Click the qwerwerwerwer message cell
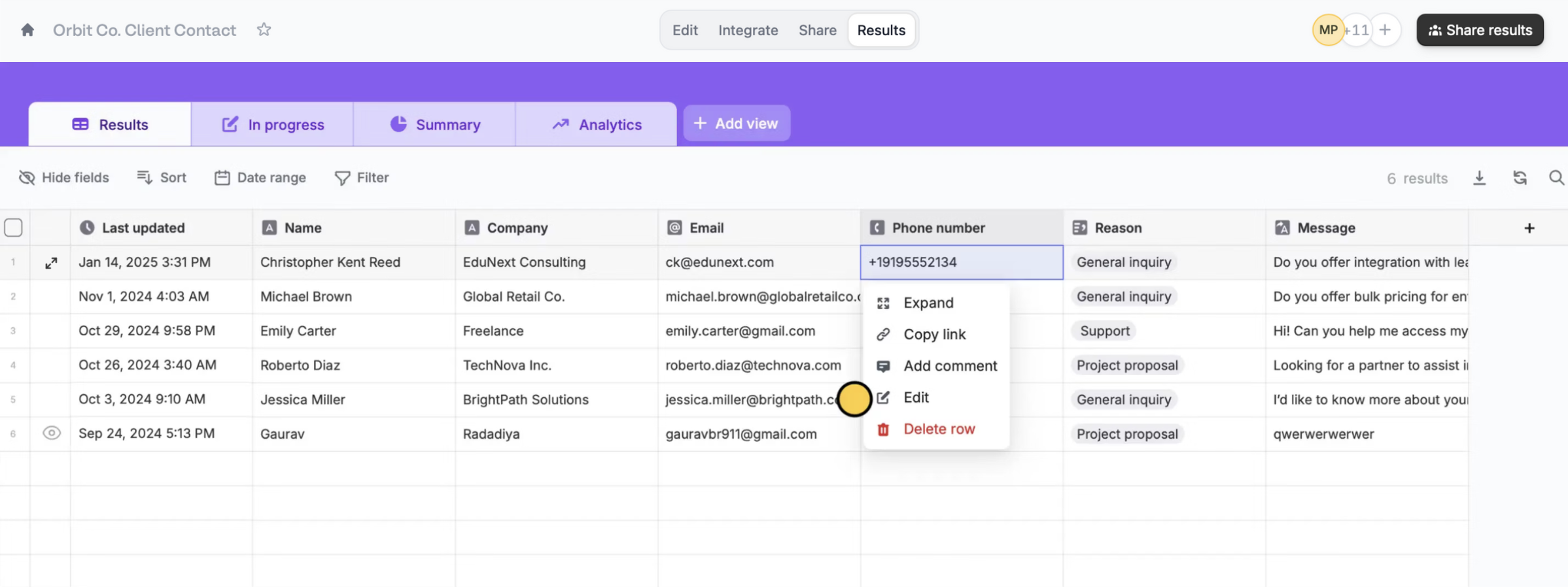 tap(1367, 433)
